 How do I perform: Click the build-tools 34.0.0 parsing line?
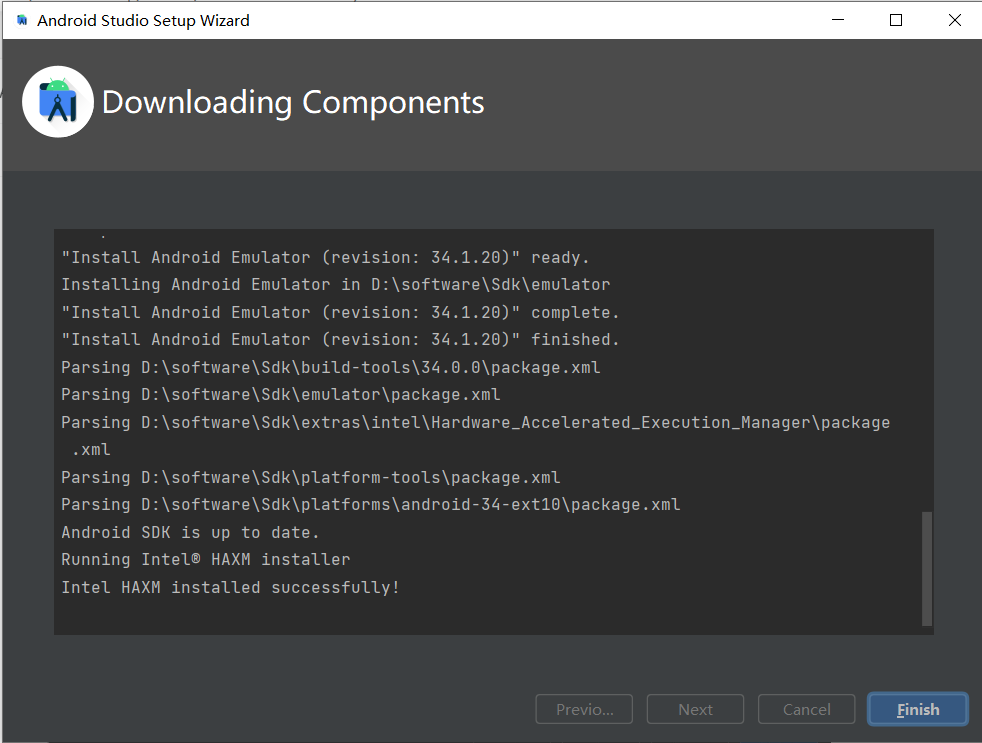click(x=331, y=367)
